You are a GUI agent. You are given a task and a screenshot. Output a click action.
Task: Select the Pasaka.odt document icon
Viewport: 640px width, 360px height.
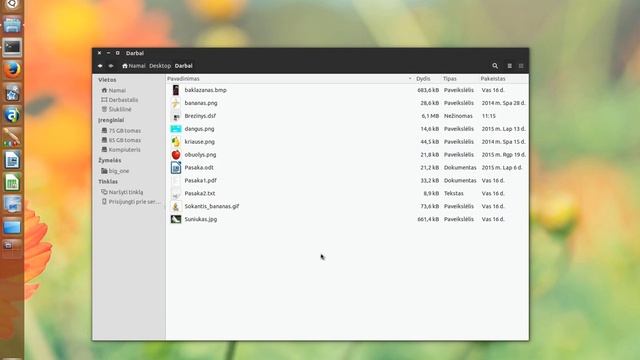pyautogui.click(x=176, y=167)
